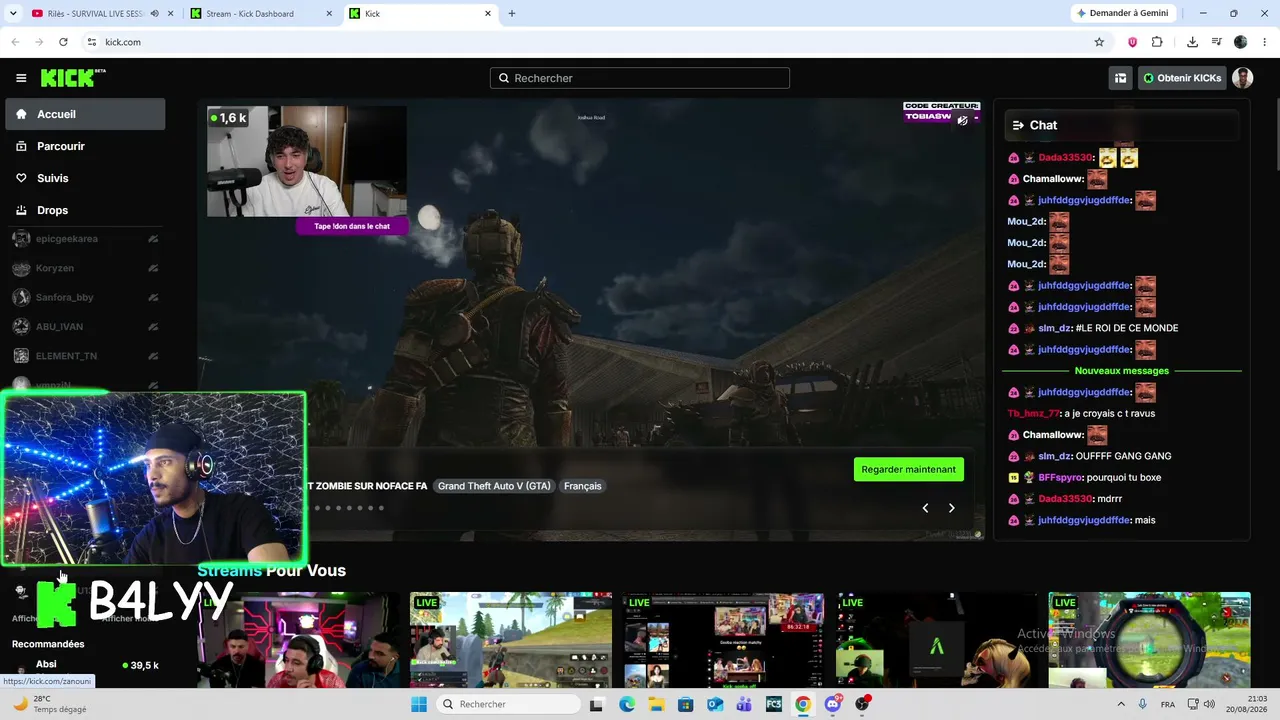Click the taskbar microphone icon
The height and width of the screenshot is (720, 1280).
click(x=1143, y=704)
